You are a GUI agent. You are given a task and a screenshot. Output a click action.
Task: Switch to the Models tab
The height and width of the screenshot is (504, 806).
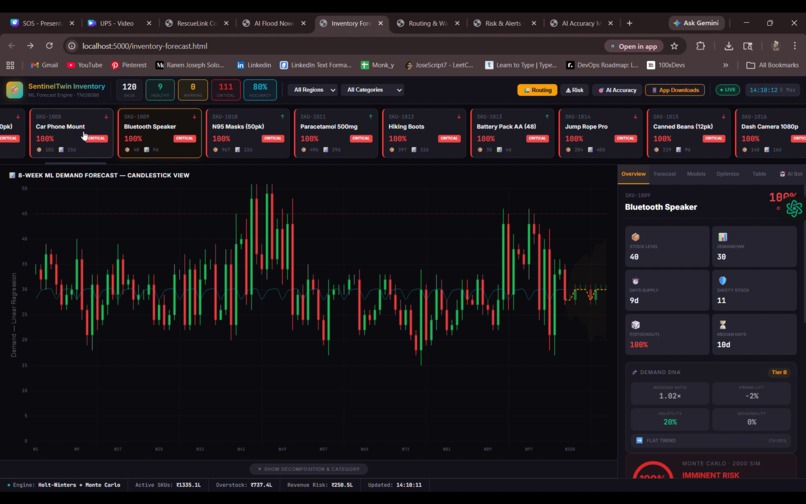click(696, 174)
